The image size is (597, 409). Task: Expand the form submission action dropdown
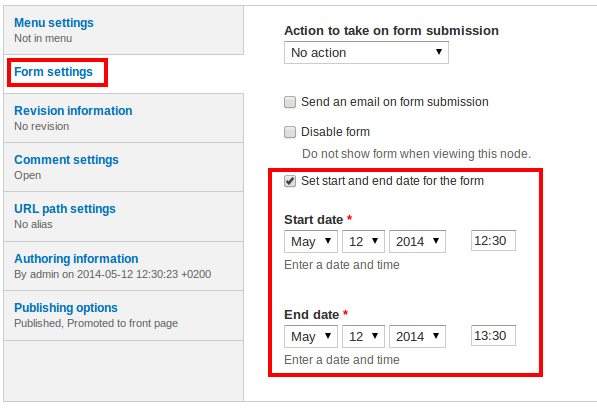click(366, 53)
